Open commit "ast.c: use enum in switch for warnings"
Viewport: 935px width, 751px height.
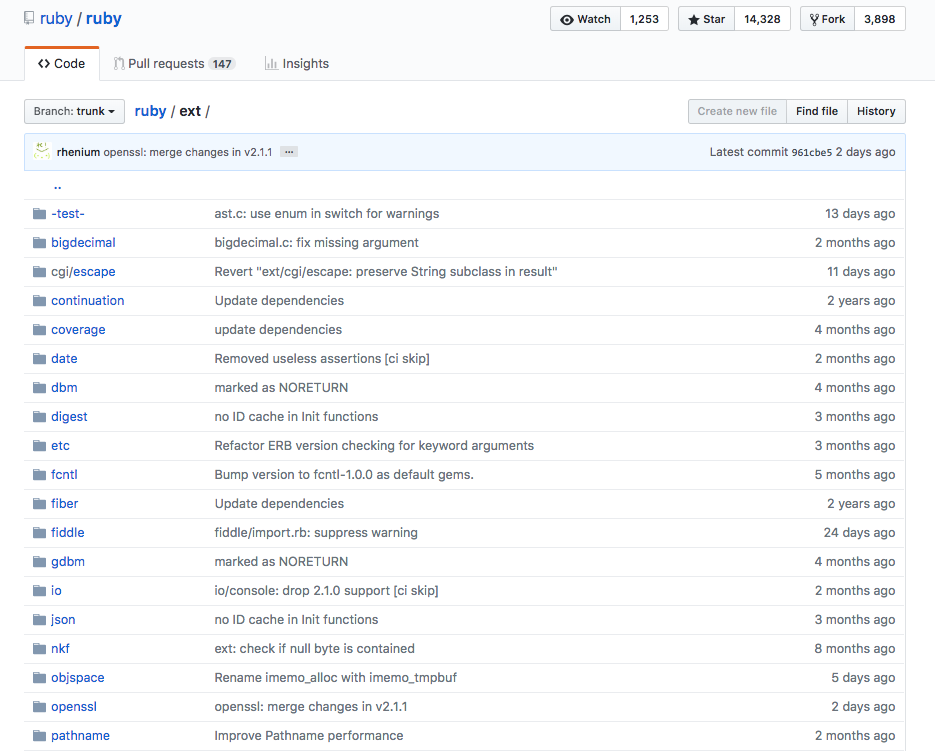coord(327,214)
